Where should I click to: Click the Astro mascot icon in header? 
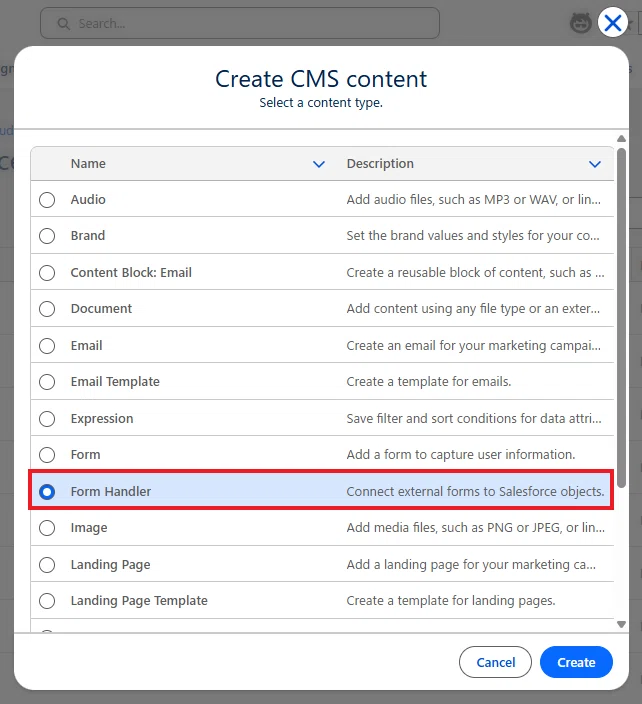[x=580, y=23]
